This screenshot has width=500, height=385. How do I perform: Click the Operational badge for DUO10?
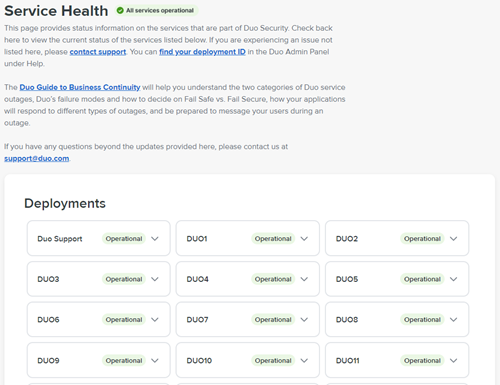273,360
